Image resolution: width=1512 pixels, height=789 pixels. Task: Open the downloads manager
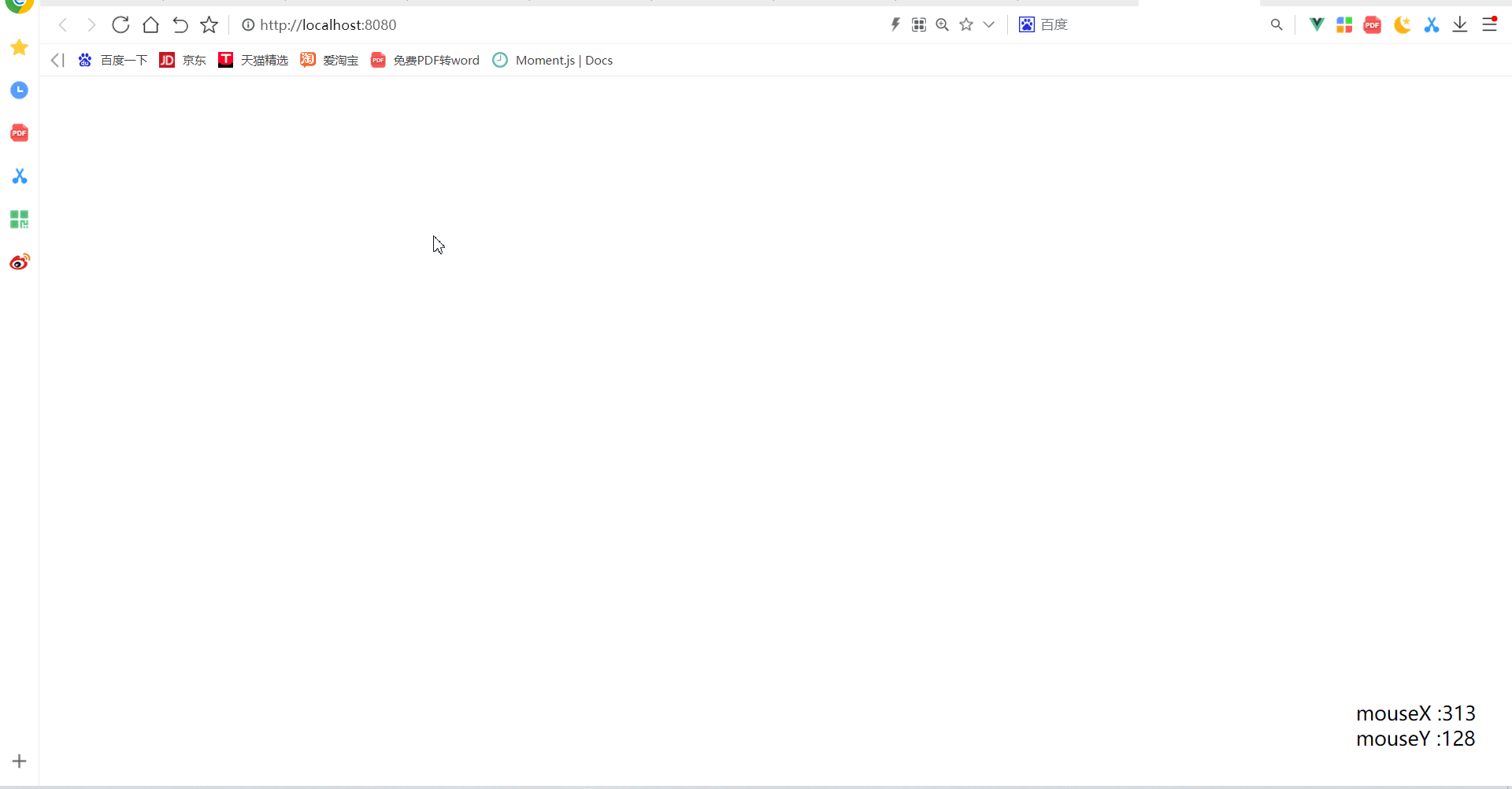1460,25
